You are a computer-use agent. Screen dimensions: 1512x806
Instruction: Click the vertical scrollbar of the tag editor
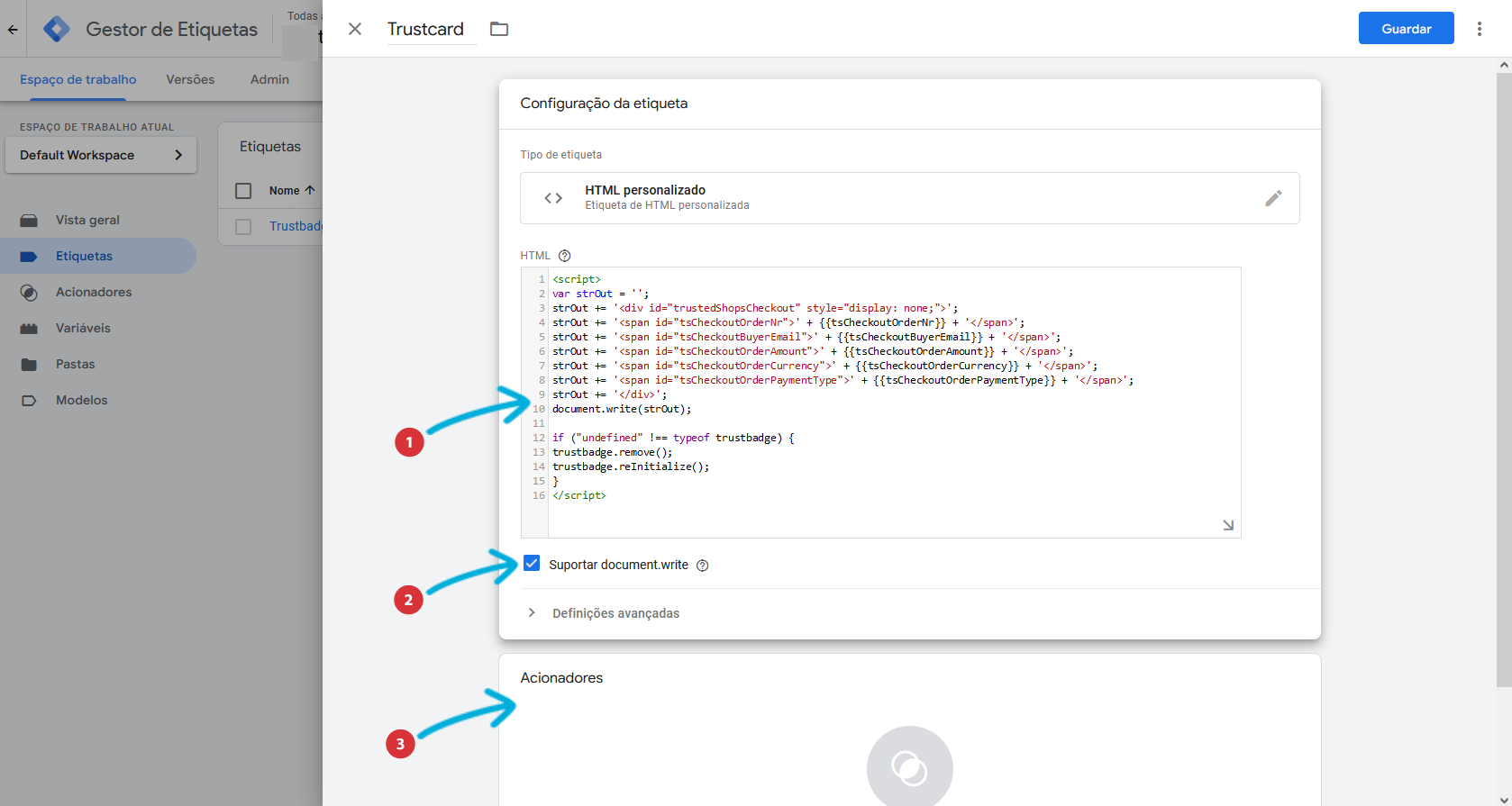pyautogui.click(x=1504, y=378)
